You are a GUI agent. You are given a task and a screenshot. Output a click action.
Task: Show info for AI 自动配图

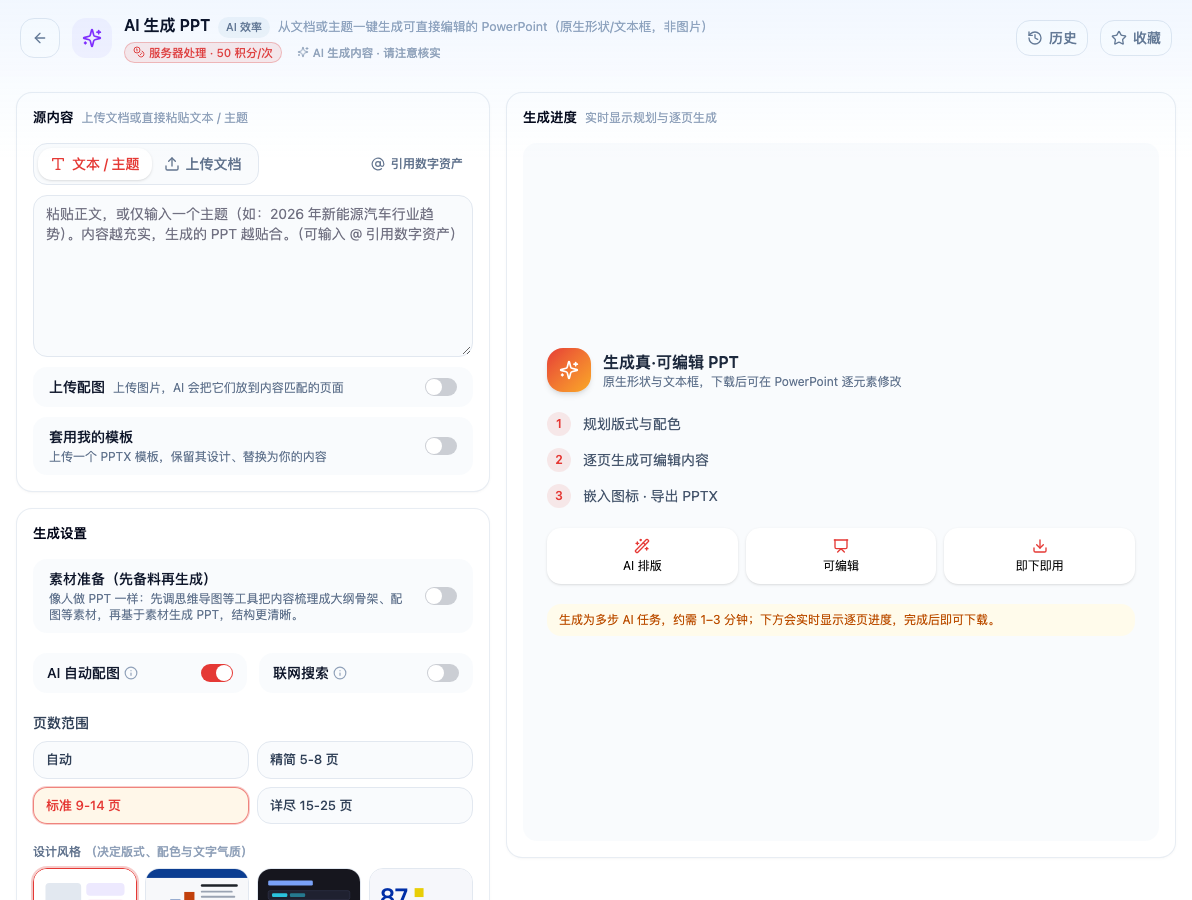131,673
